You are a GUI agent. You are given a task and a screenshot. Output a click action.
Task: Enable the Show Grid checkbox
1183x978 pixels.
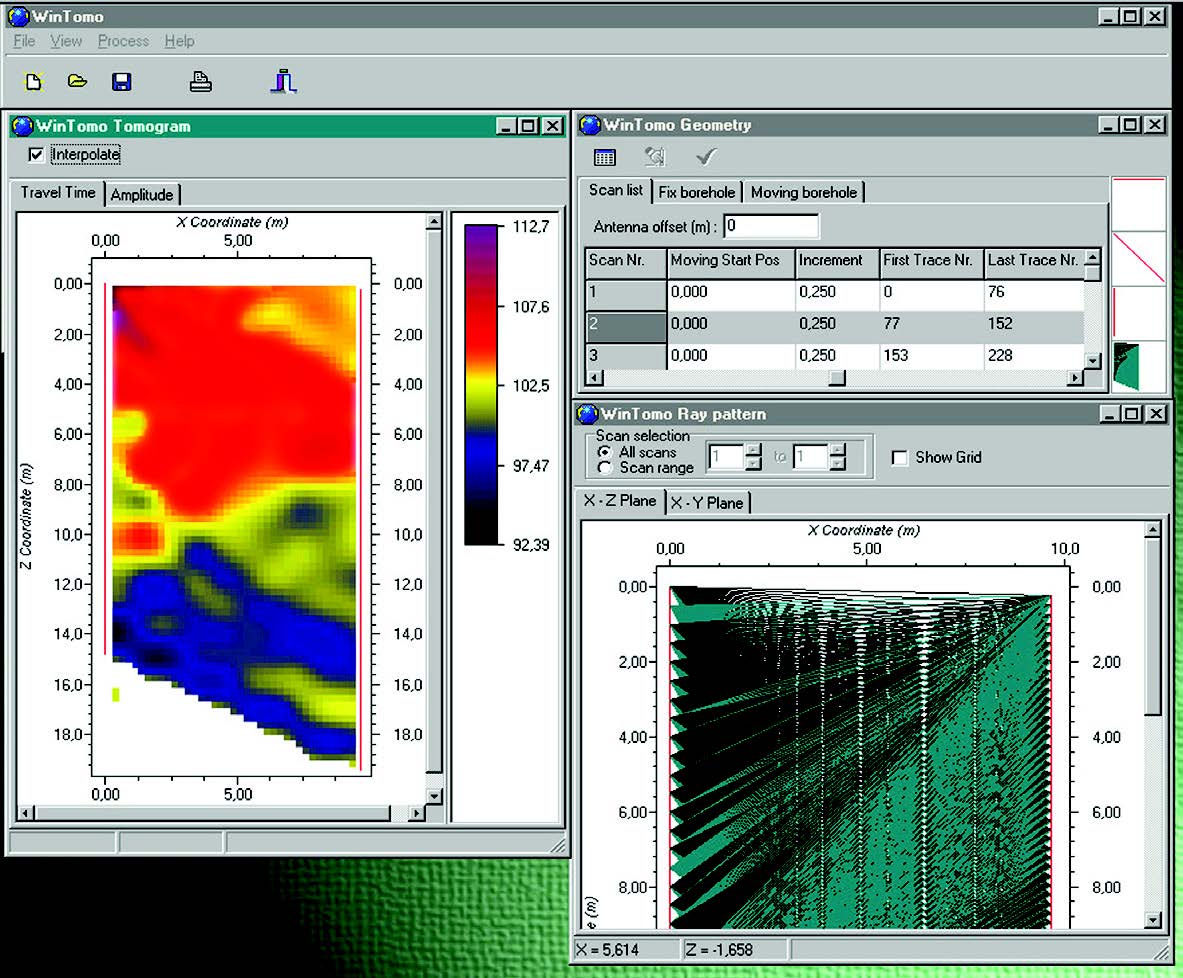tap(899, 457)
